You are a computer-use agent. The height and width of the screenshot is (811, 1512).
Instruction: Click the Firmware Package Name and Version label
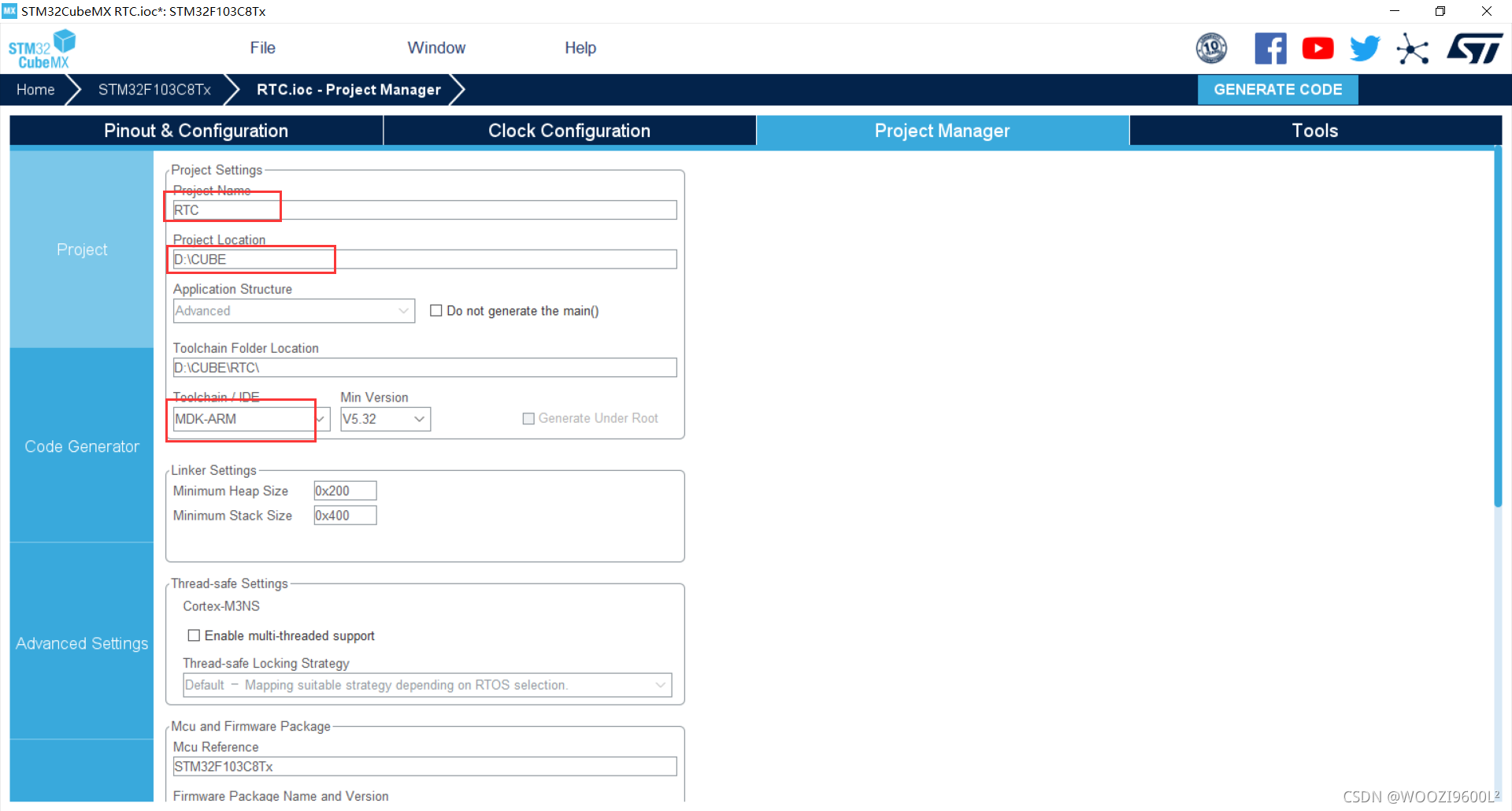pyautogui.click(x=280, y=796)
